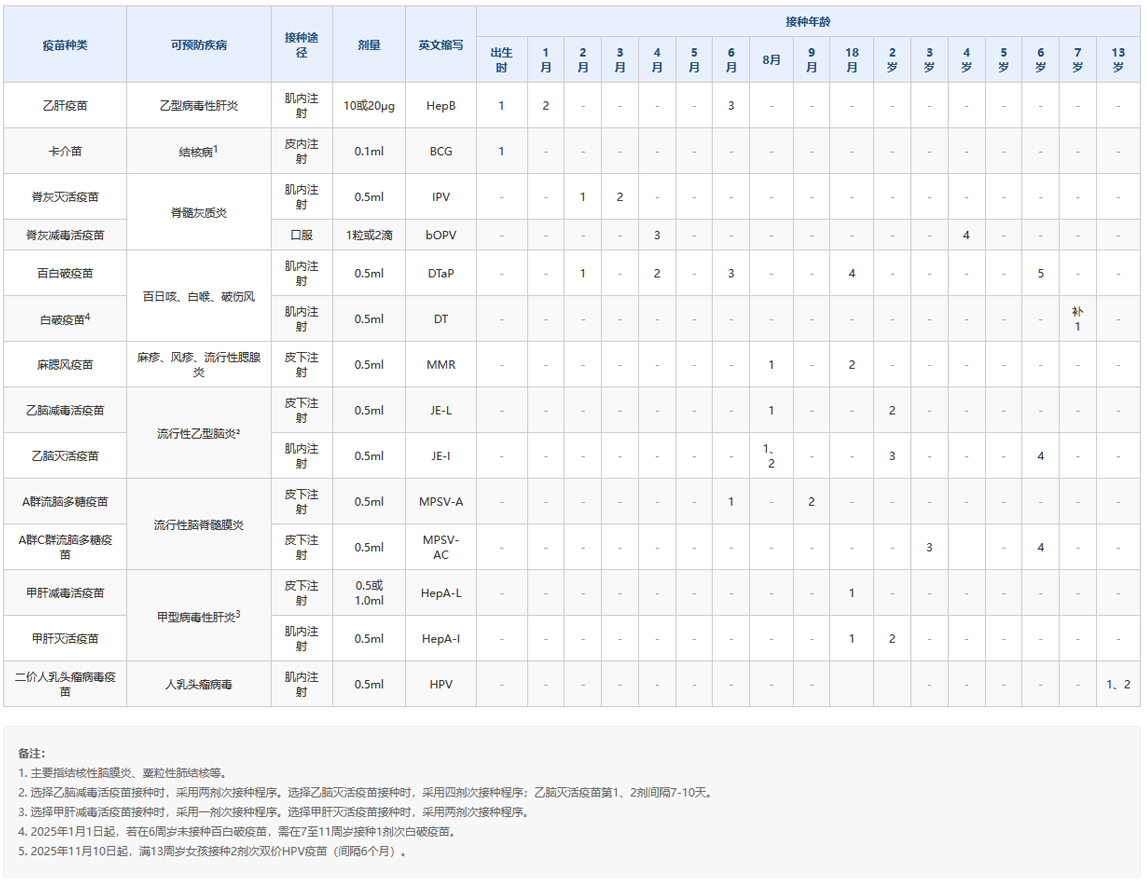The image size is (1147, 892).
Task: Click the 乙肝疫苗 vaccine name cell
Action: (x=65, y=105)
